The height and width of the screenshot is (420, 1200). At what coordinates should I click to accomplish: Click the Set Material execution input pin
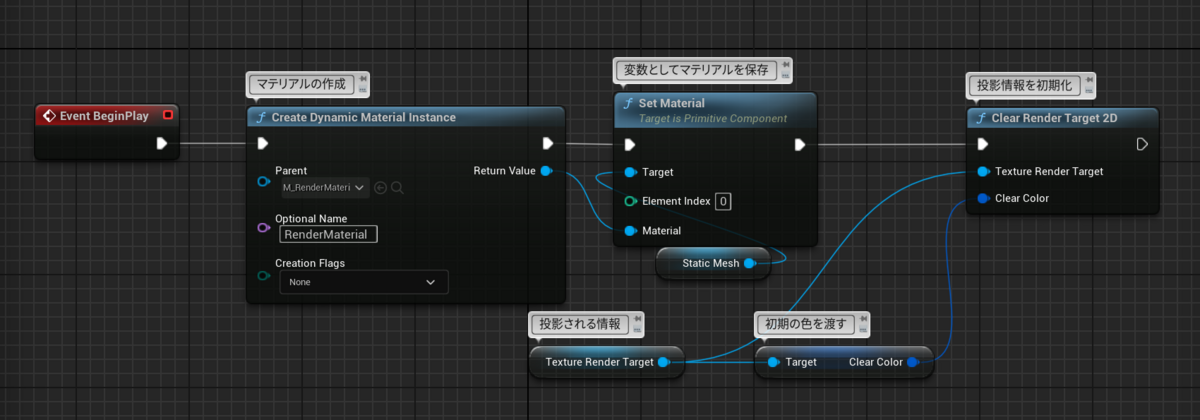pos(630,144)
